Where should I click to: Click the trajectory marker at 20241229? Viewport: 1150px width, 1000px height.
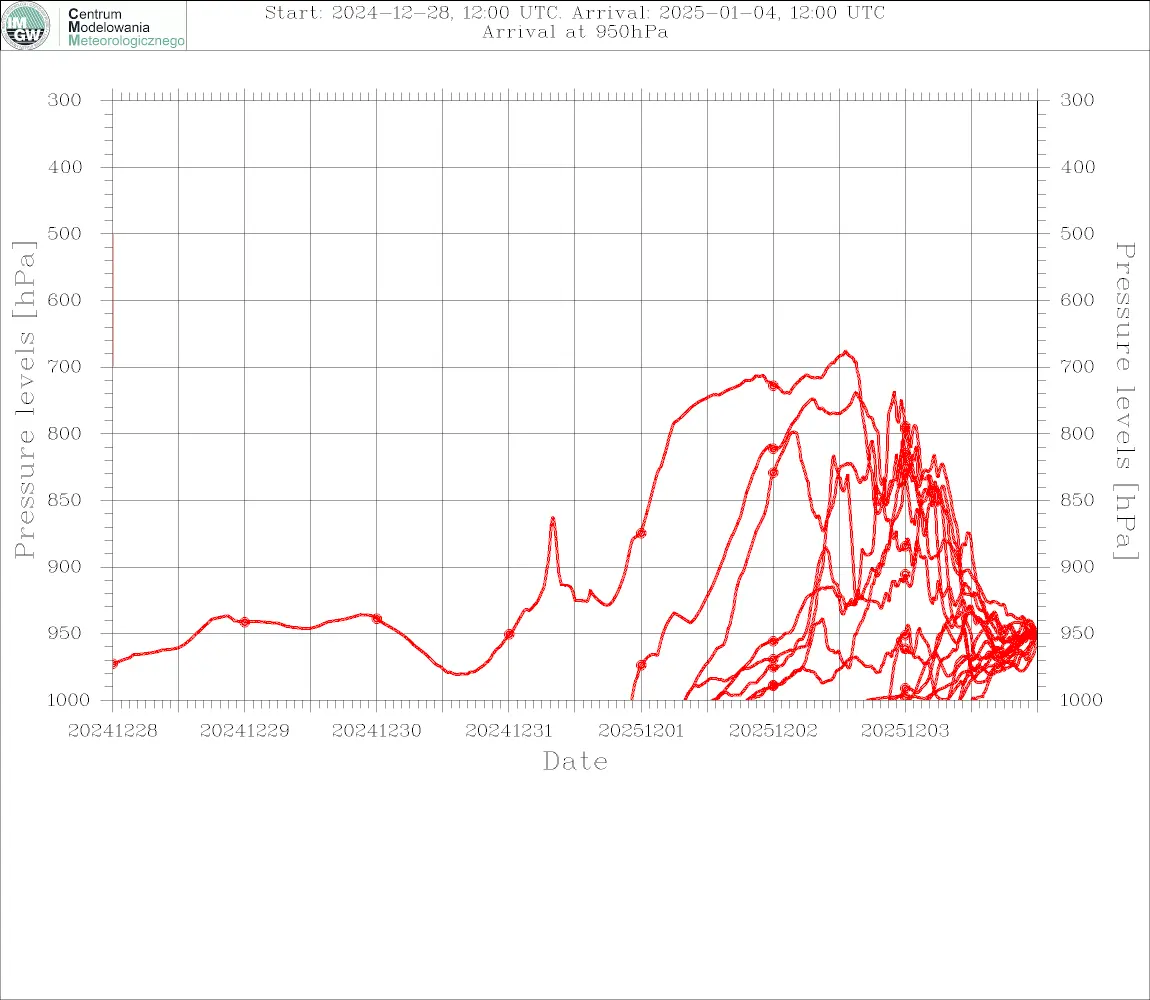pyautogui.click(x=245, y=622)
